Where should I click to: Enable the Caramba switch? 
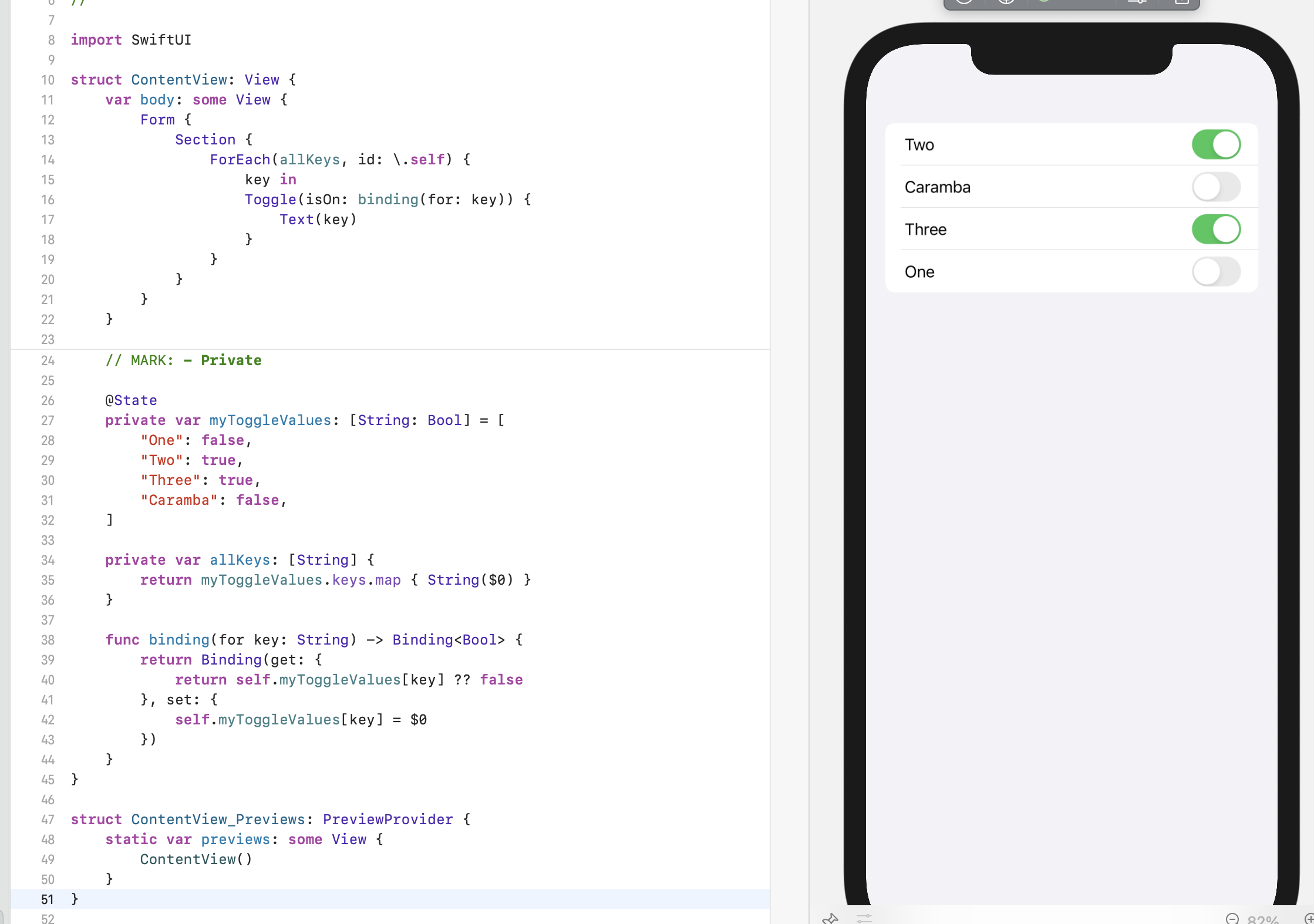1216,187
